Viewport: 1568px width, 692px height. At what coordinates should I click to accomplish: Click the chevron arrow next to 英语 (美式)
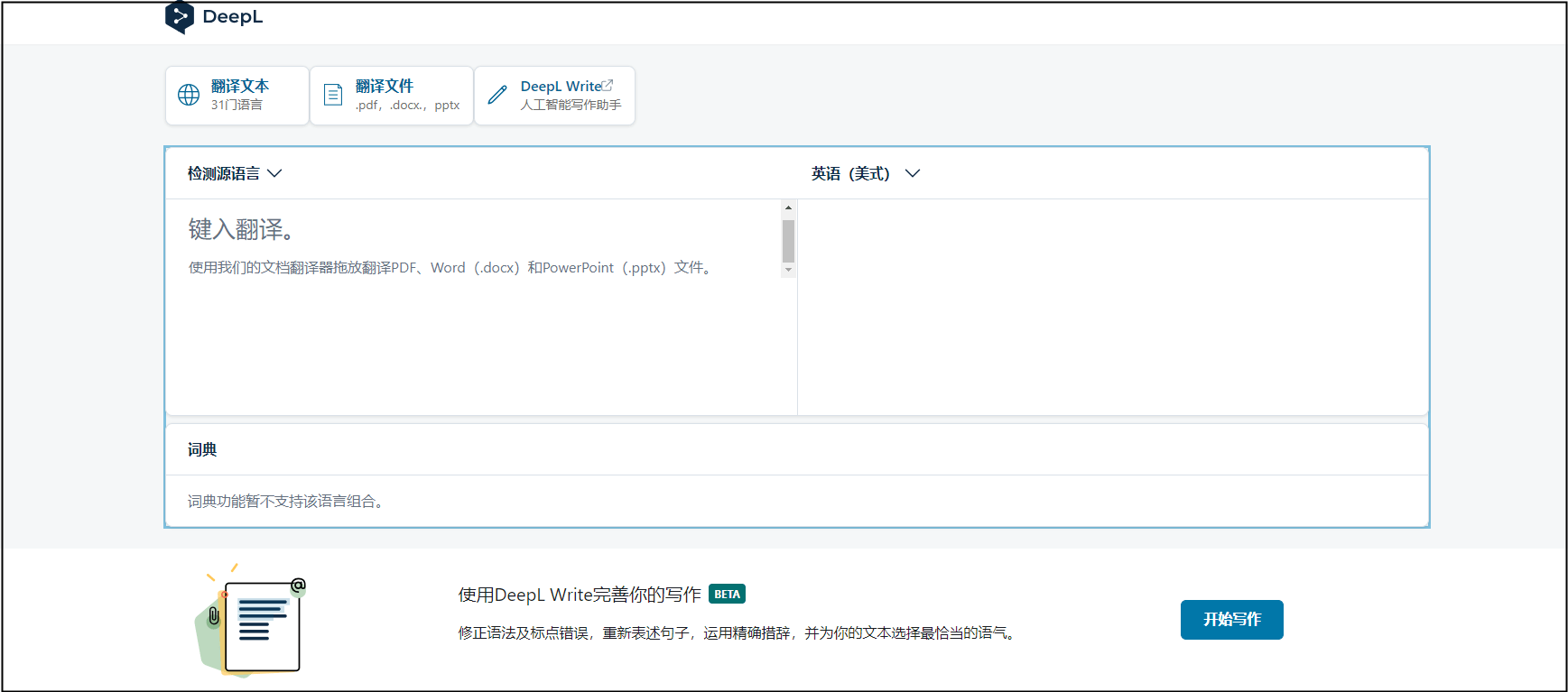tap(913, 173)
